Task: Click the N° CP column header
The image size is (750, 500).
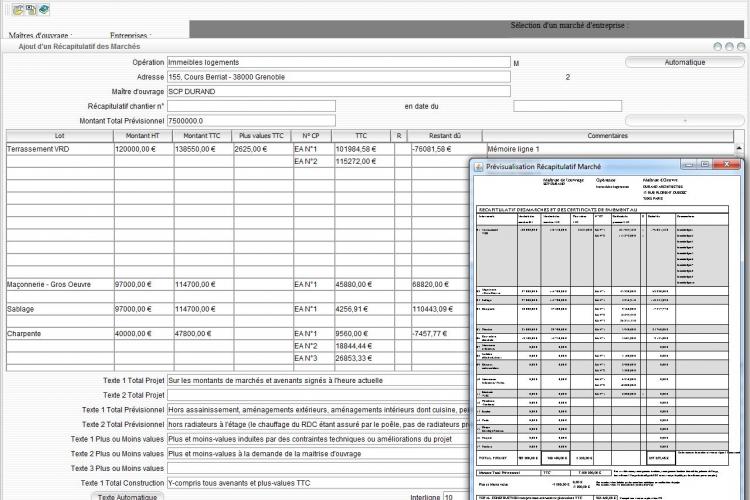Action: pos(311,136)
